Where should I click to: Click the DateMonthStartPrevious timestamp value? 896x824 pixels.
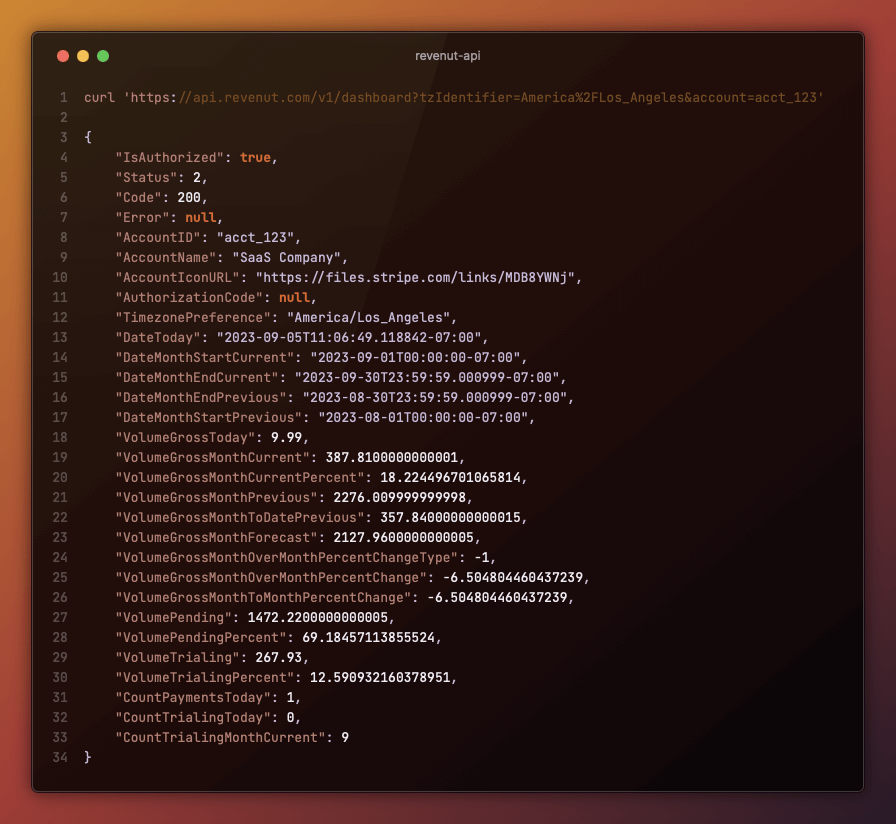point(423,418)
